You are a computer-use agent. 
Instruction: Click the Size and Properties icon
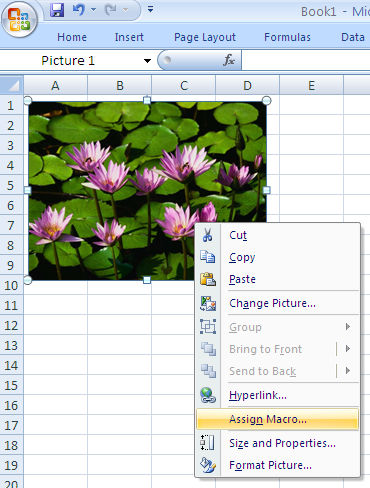(208, 443)
